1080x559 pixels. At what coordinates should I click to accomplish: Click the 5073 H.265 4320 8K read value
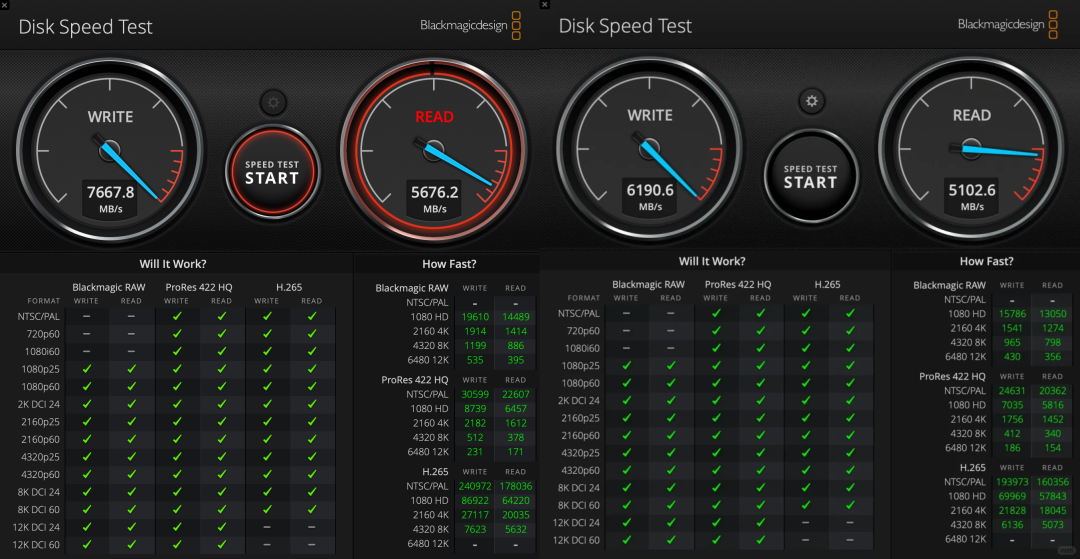[1052, 525]
